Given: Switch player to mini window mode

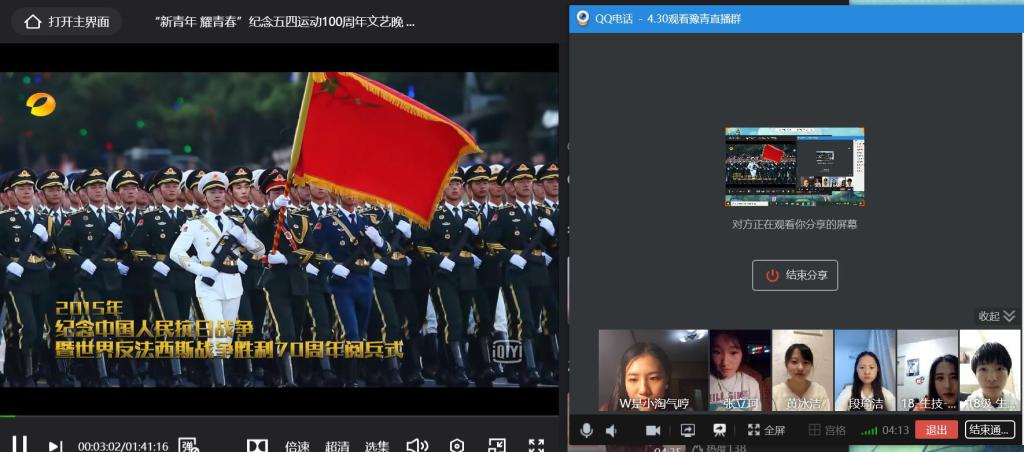Looking at the screenshot, I should [x=497, y=446].
